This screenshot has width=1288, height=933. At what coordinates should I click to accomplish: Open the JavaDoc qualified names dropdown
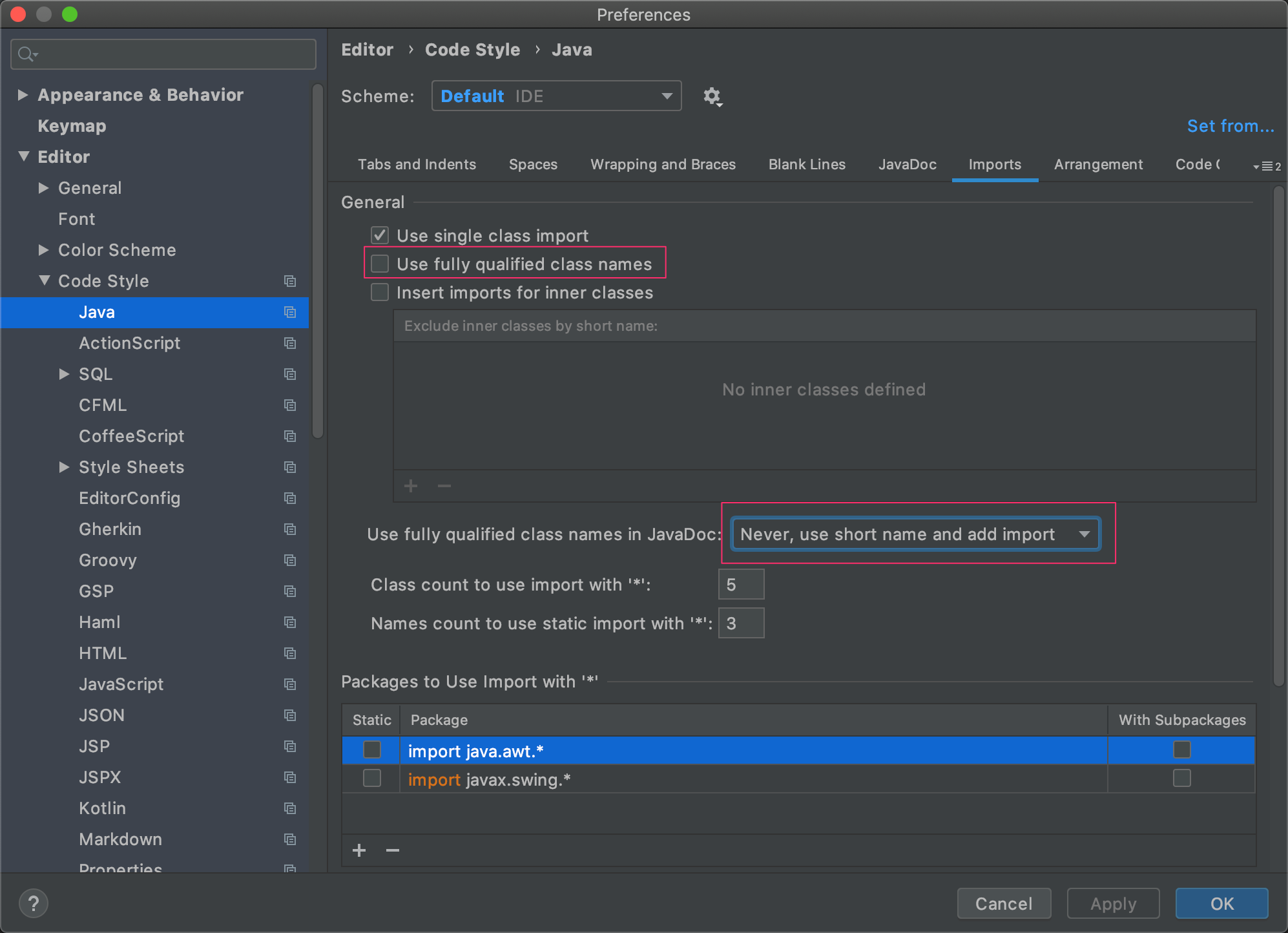coord(915,534)
